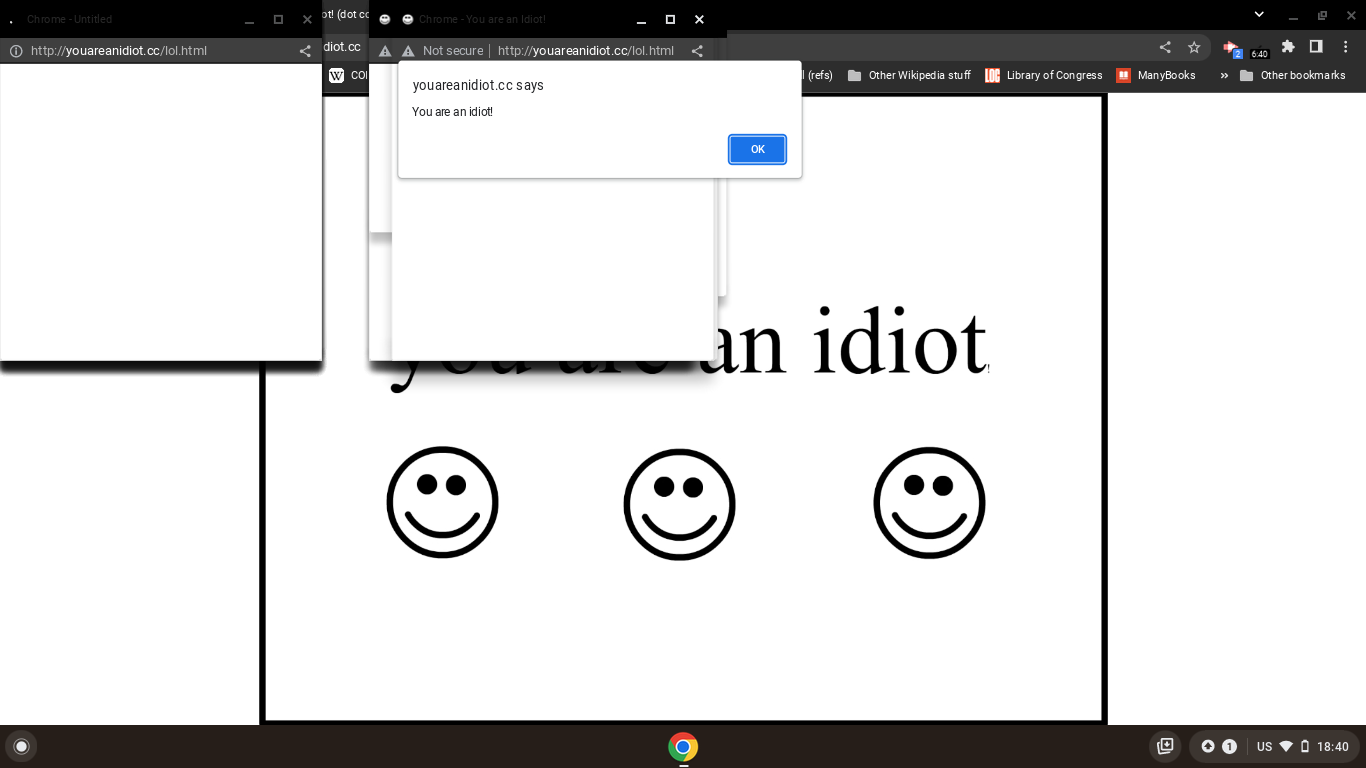Click share icon in main Chrome address bar
Screen dimensions: 1366x768
(x=1165, y=47)
